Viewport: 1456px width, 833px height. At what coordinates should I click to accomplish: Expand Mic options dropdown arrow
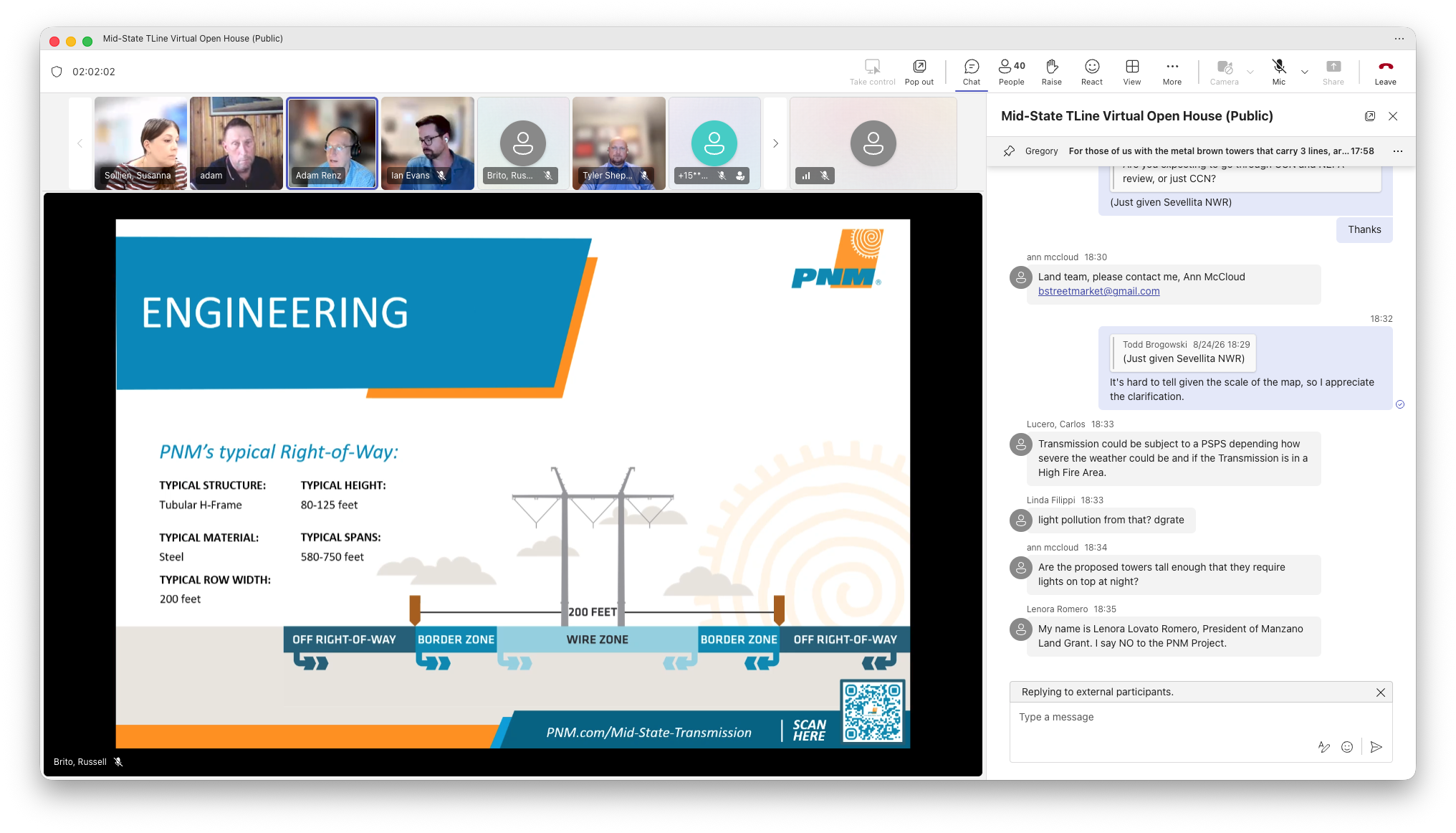coord(1305,72)
